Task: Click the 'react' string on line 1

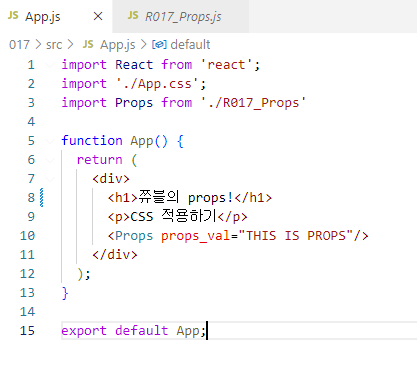Action: [x=226, y=65]
